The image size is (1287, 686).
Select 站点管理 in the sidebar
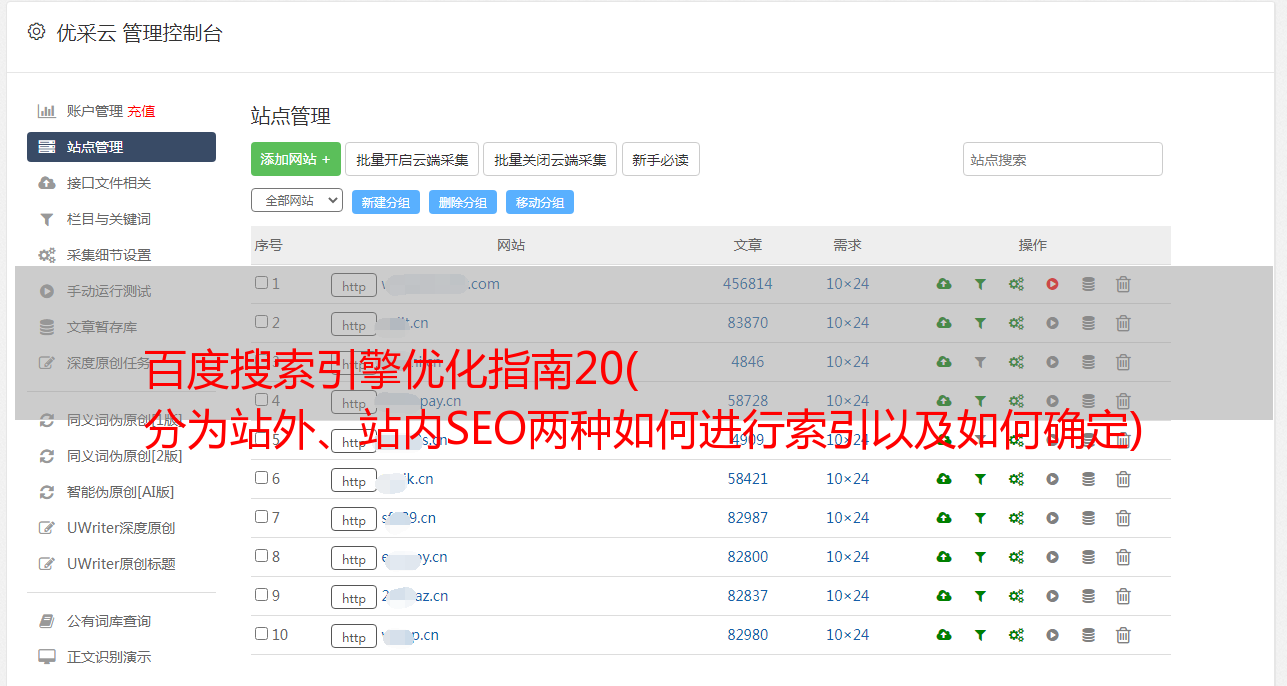(x=121, y=147)
